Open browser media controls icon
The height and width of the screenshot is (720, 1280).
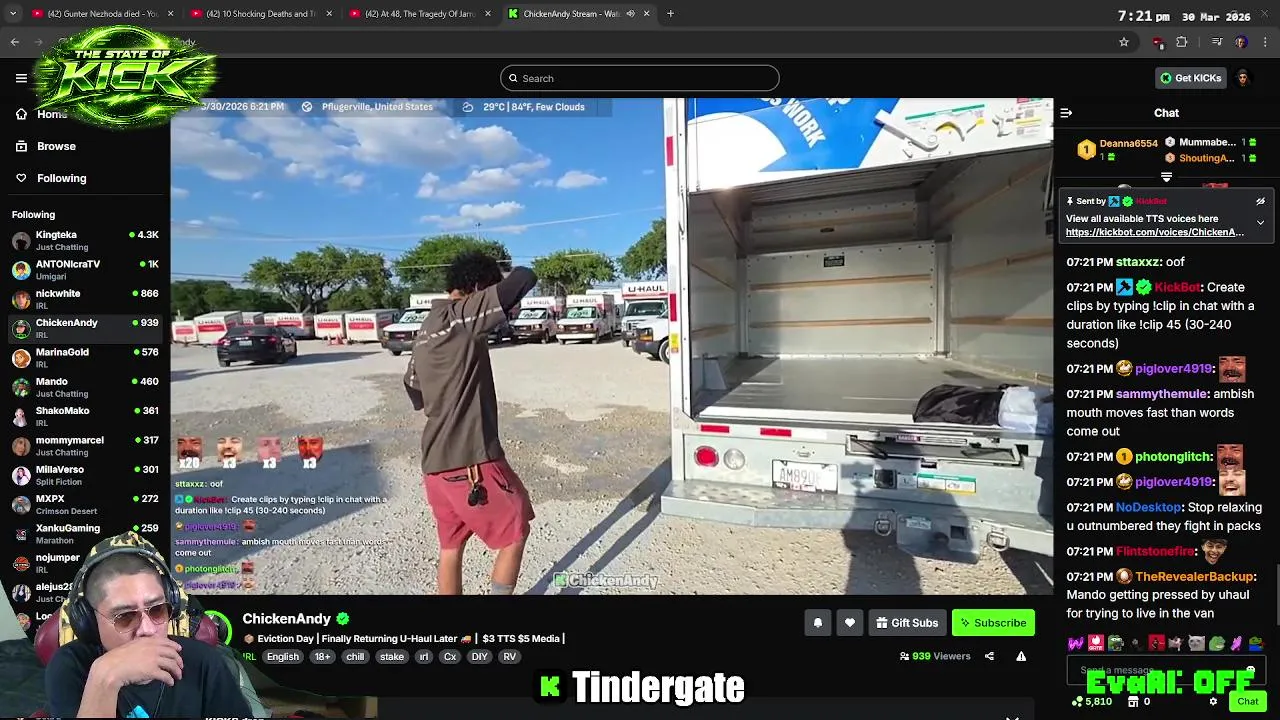coord(1217,42)
